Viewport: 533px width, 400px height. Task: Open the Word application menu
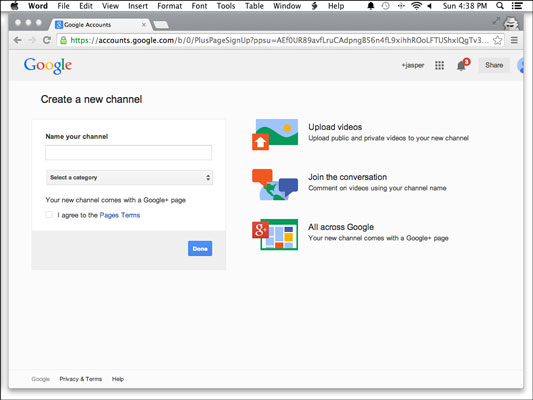click(x=38, y=6)
